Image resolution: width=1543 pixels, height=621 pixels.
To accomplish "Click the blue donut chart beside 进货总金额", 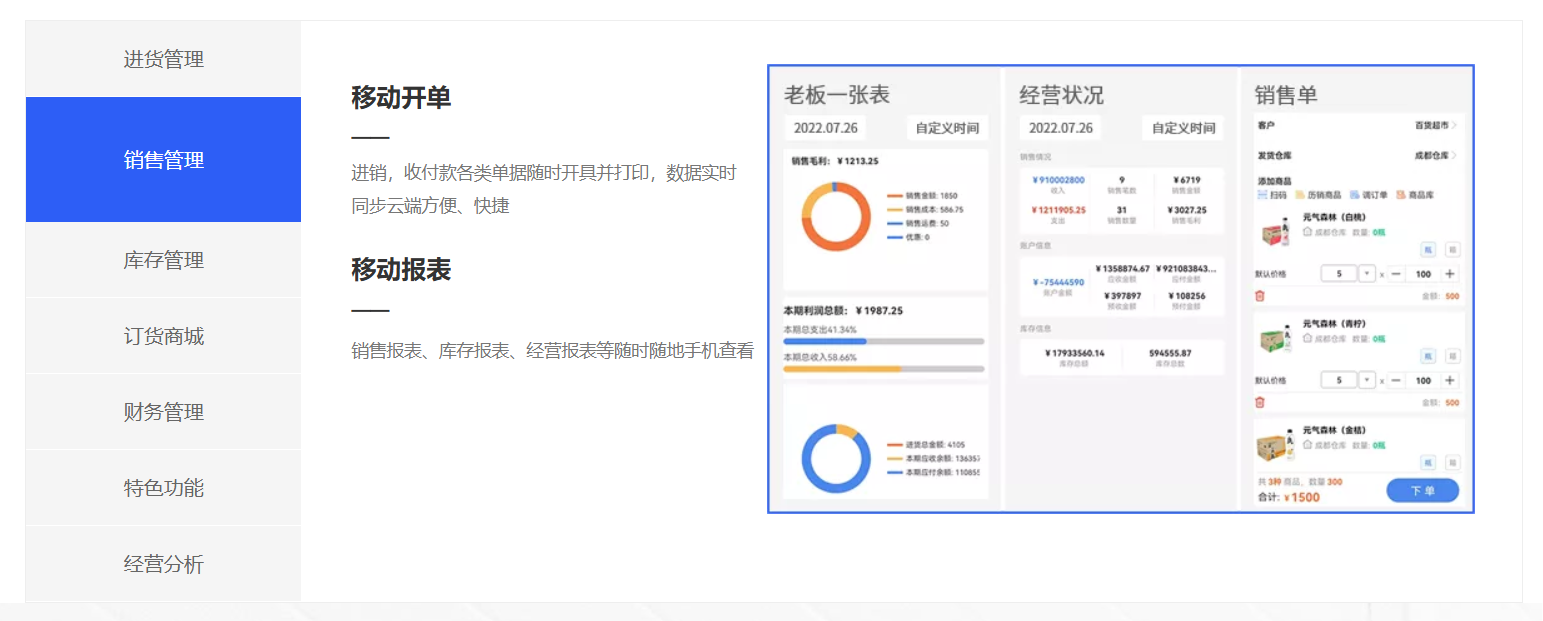I will (x=835, y=459).
